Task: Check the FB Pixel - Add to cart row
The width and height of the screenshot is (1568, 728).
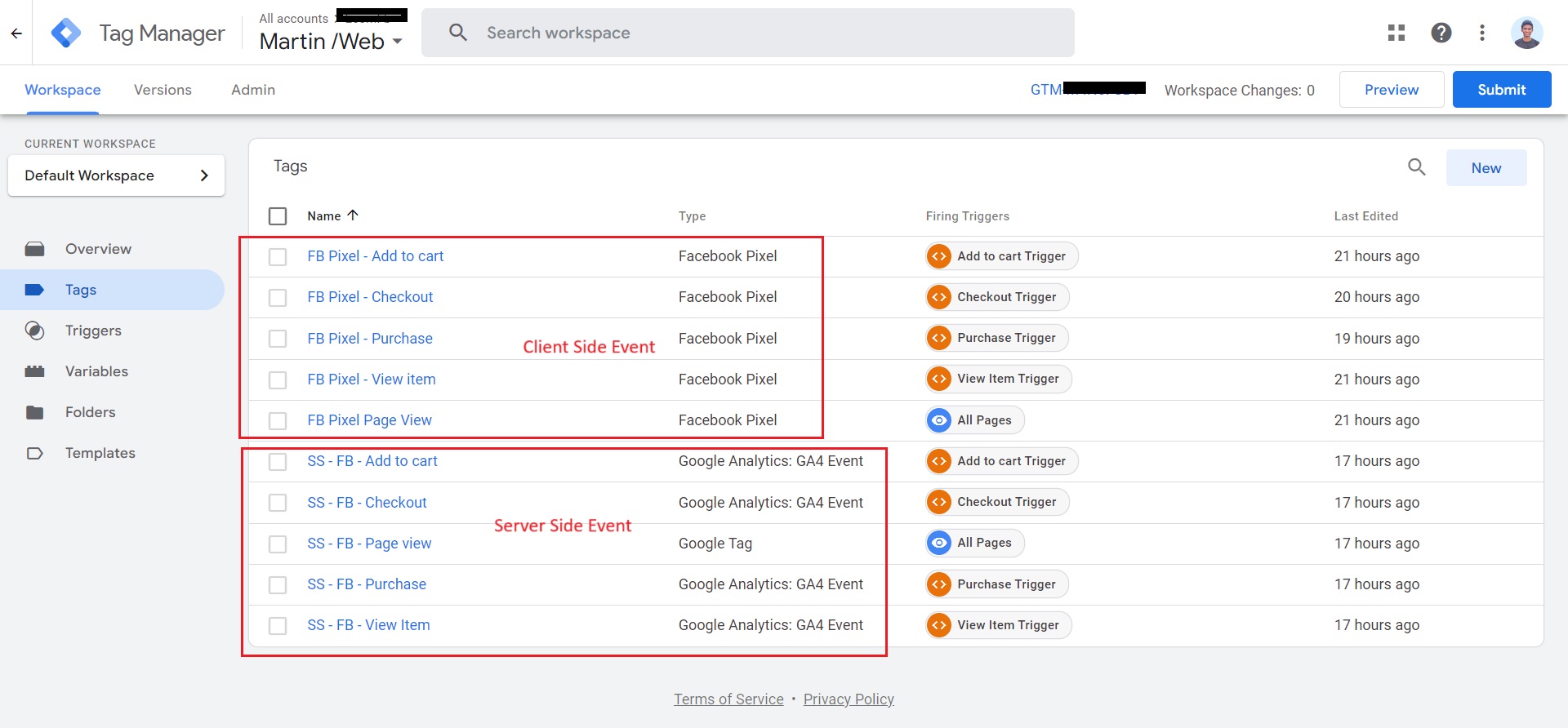Action: pyautogui.click(x=278, y=257)
